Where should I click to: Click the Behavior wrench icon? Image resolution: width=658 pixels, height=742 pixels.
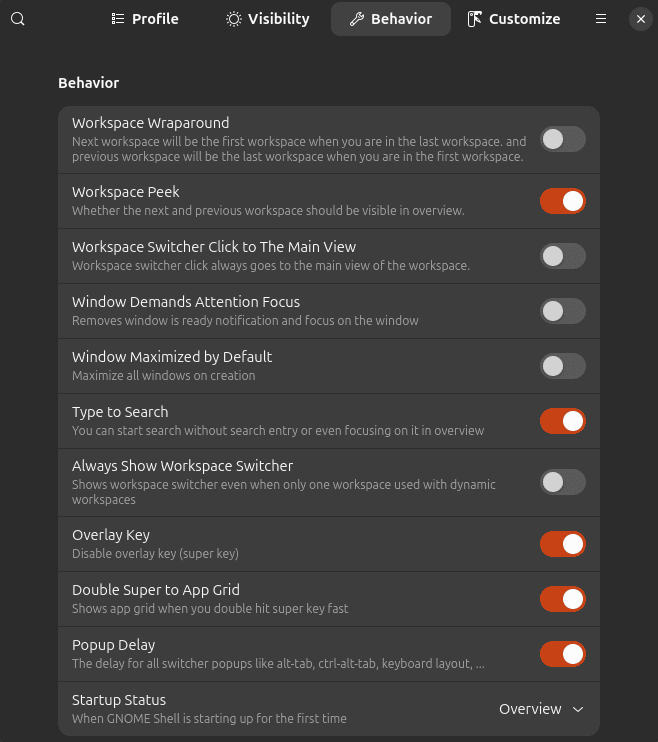pyautogui.click(x=356, y=19)
